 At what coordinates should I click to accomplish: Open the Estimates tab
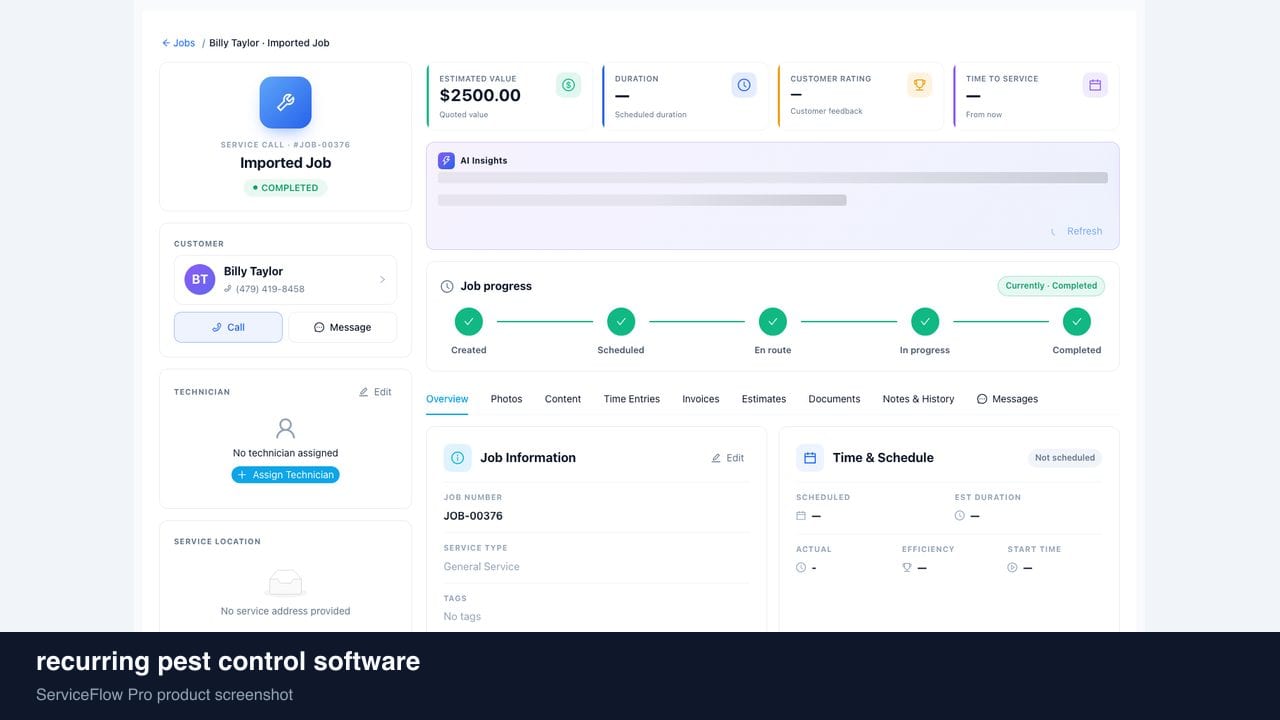coord(764,399)
